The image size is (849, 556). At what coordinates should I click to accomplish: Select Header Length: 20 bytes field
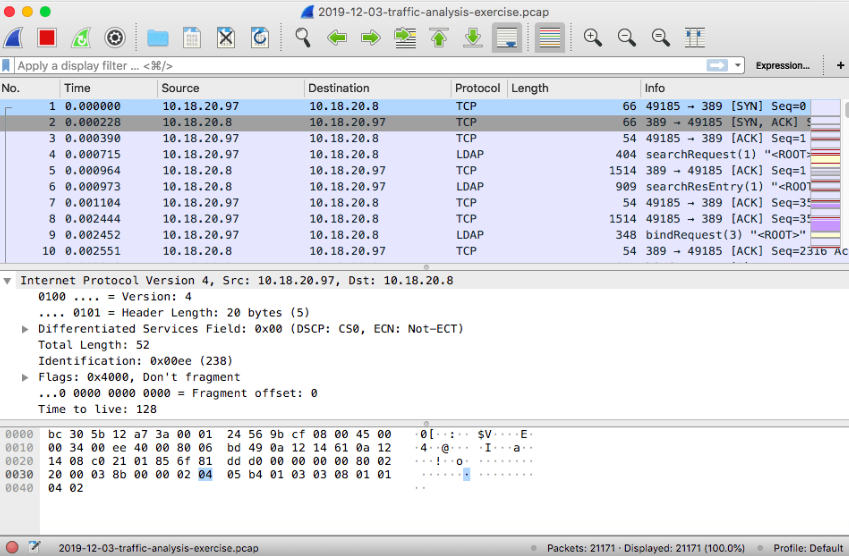(173, 313)
